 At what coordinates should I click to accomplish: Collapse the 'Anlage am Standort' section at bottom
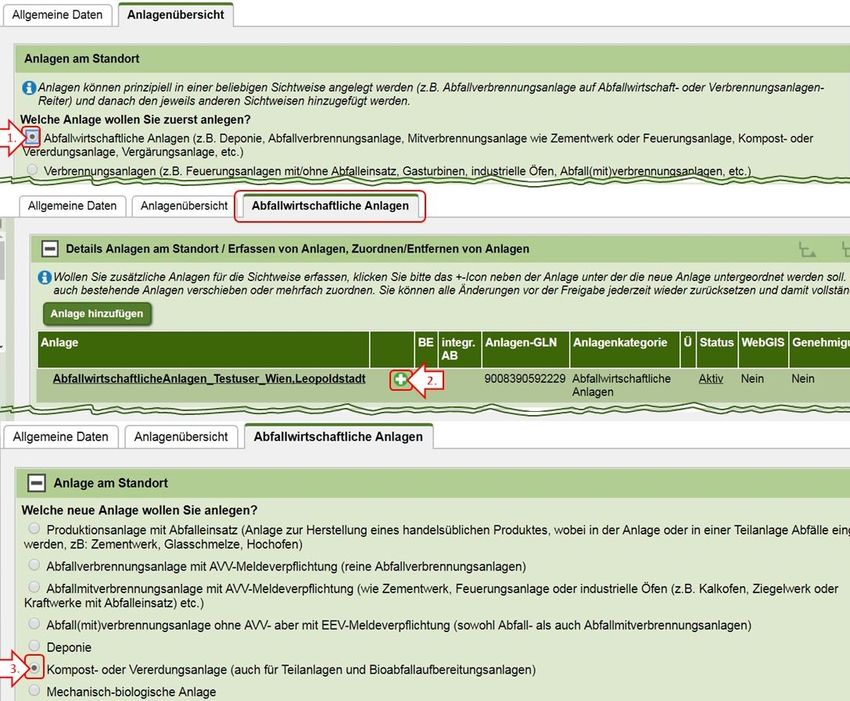(x=36, y=483)
